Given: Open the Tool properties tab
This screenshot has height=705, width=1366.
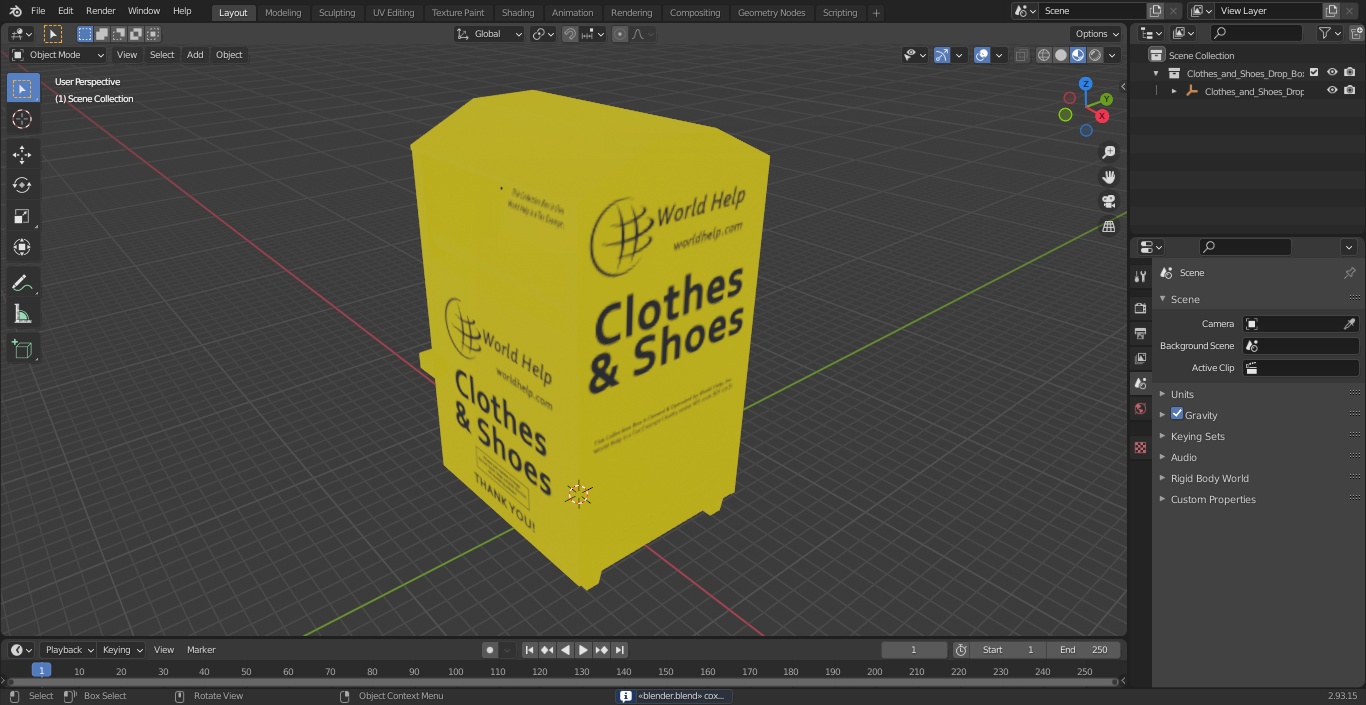Looking at the screenshot, I should (1140, 276).
